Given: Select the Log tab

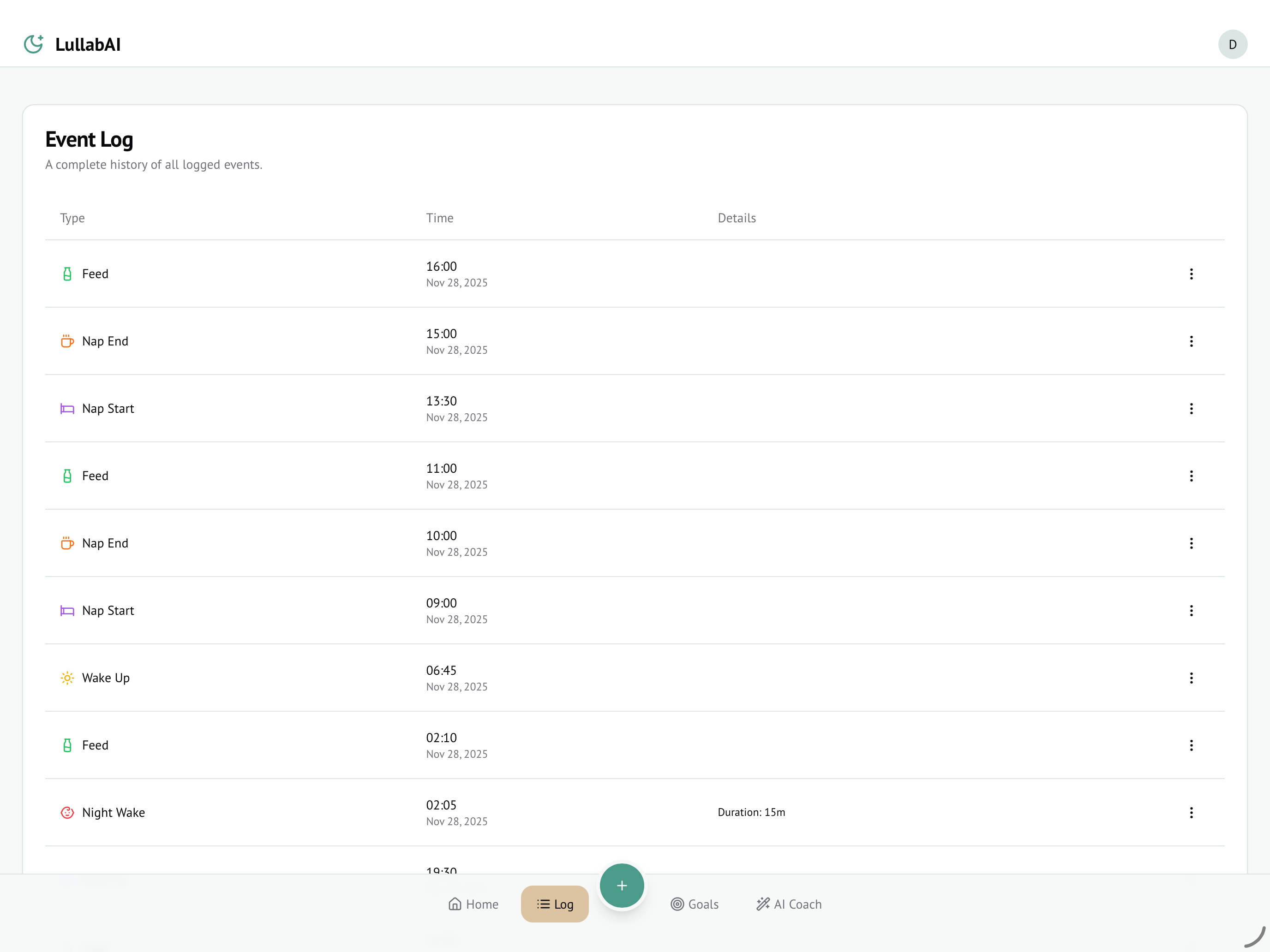Looking at the screenshot, I should [x=555, y=904].
